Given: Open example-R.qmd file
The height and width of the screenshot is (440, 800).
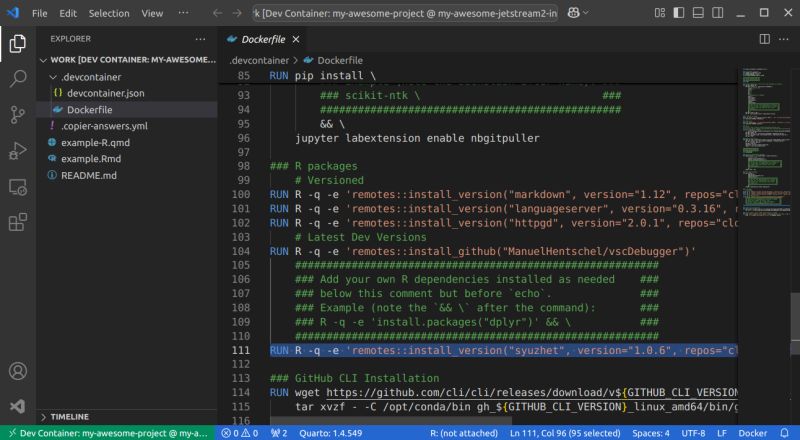Looking at the screenshot, I should (x=128, y=142).
